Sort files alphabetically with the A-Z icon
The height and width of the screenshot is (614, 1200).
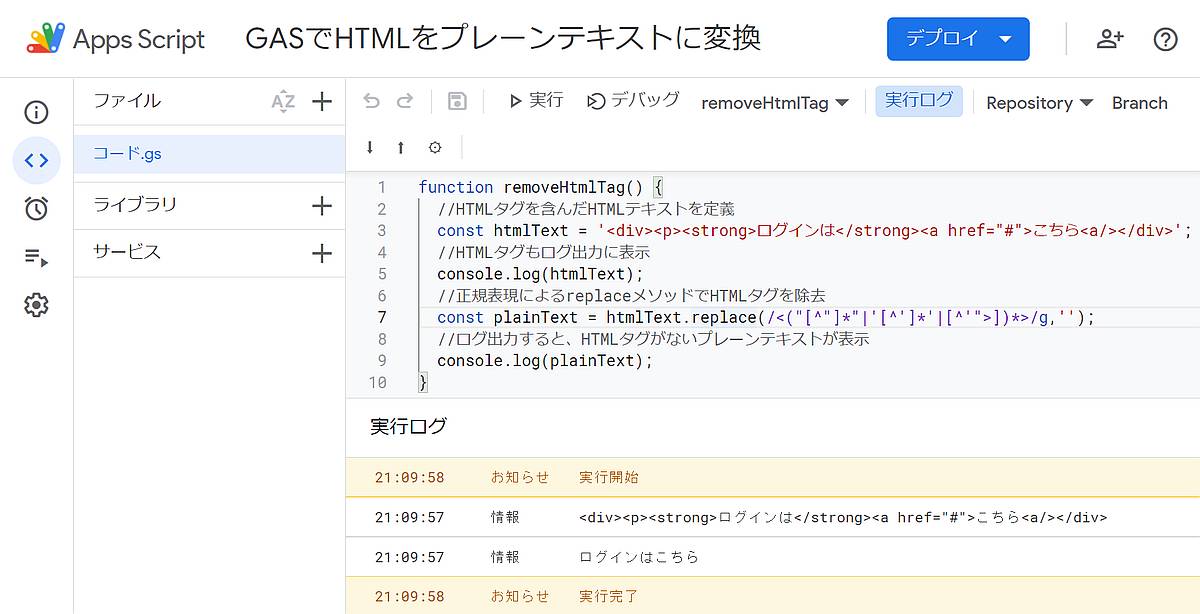[284, 100]
